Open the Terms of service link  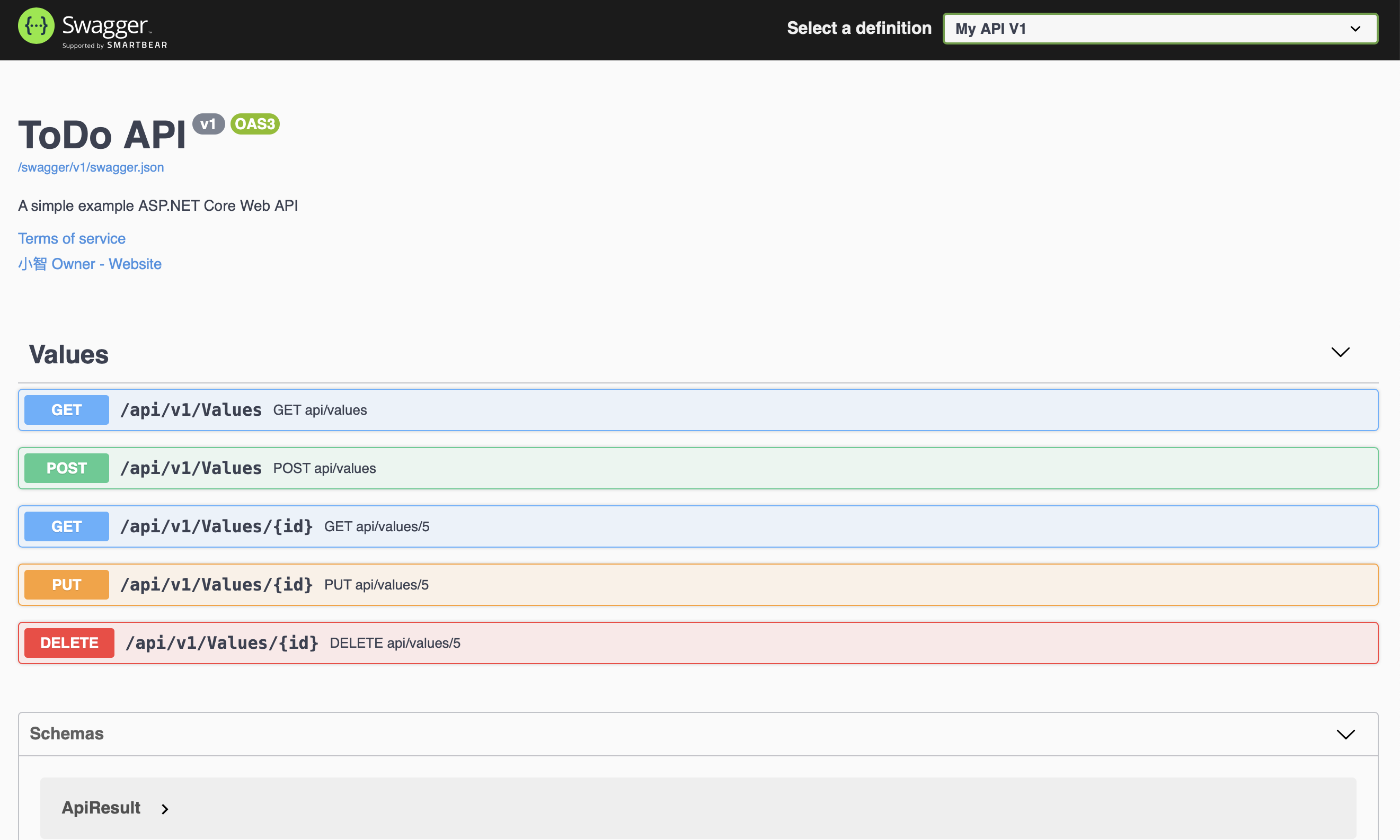point(72,239)
